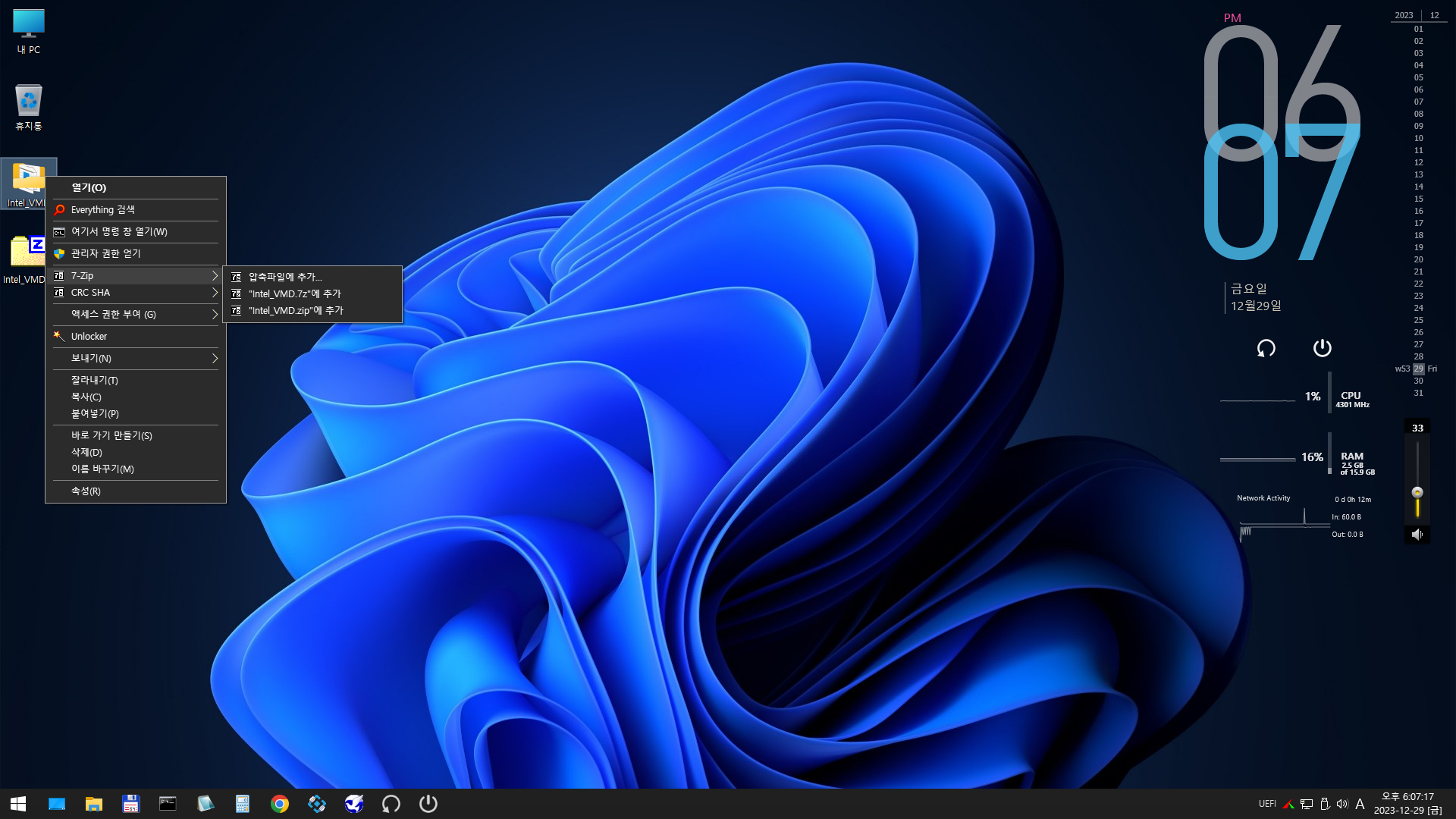Launch Calculator from the taskbar
The width and height of the screenshot is (1456, 819).
click(243, 804)
